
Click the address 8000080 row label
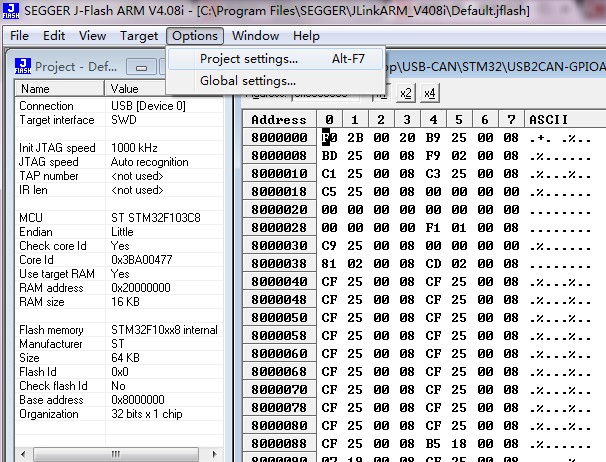coord(279,425)
